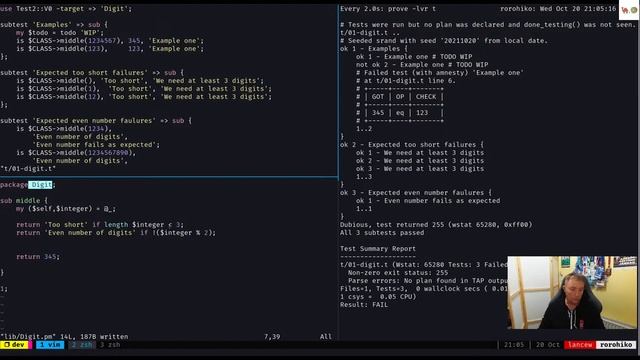640x360 pixels.
Task: Click the '1..3' plan line
Action: (x=364, y=177)
